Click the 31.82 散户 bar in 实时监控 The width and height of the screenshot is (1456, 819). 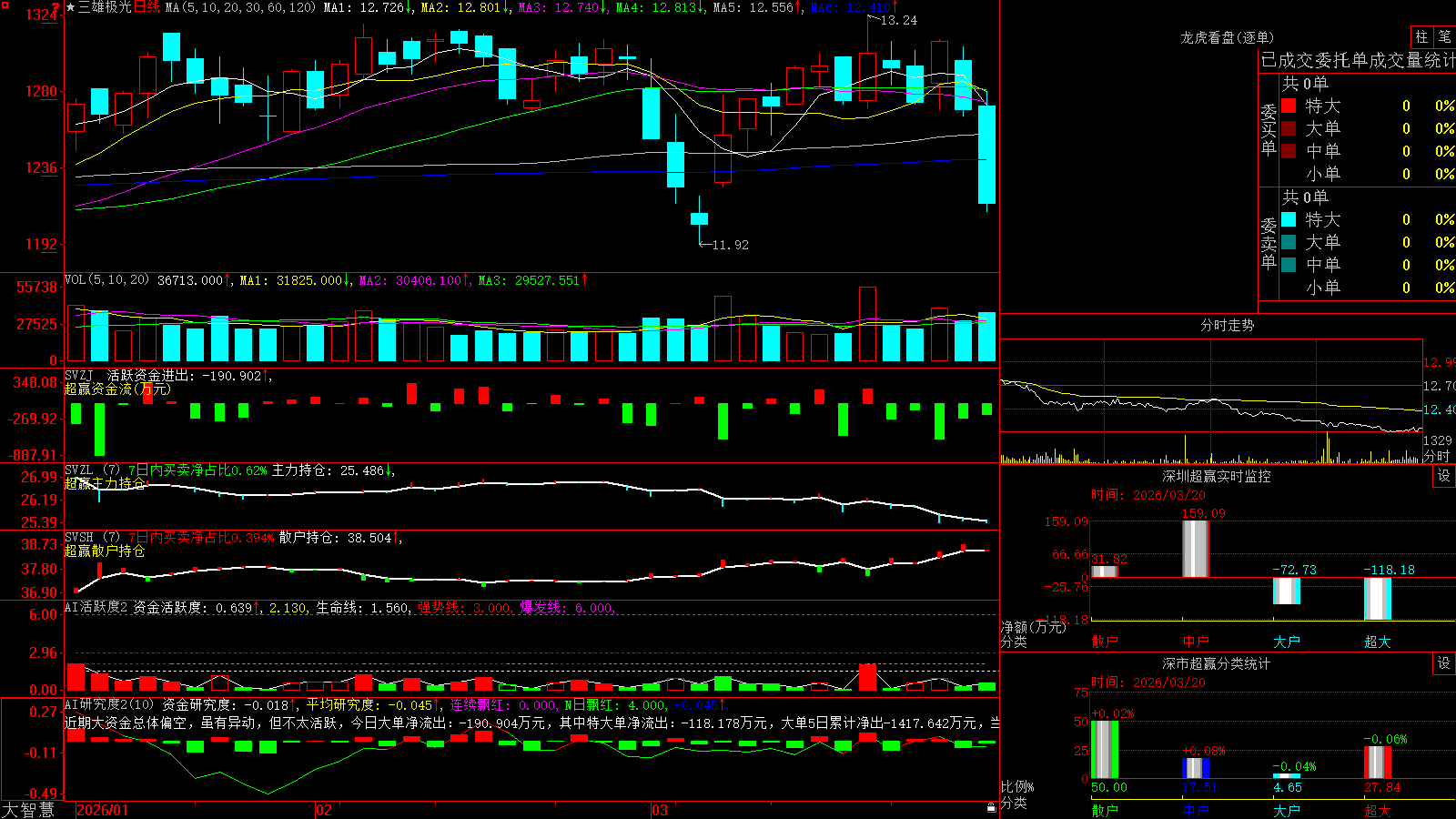pyautogui.click(x=1105, y=571)
